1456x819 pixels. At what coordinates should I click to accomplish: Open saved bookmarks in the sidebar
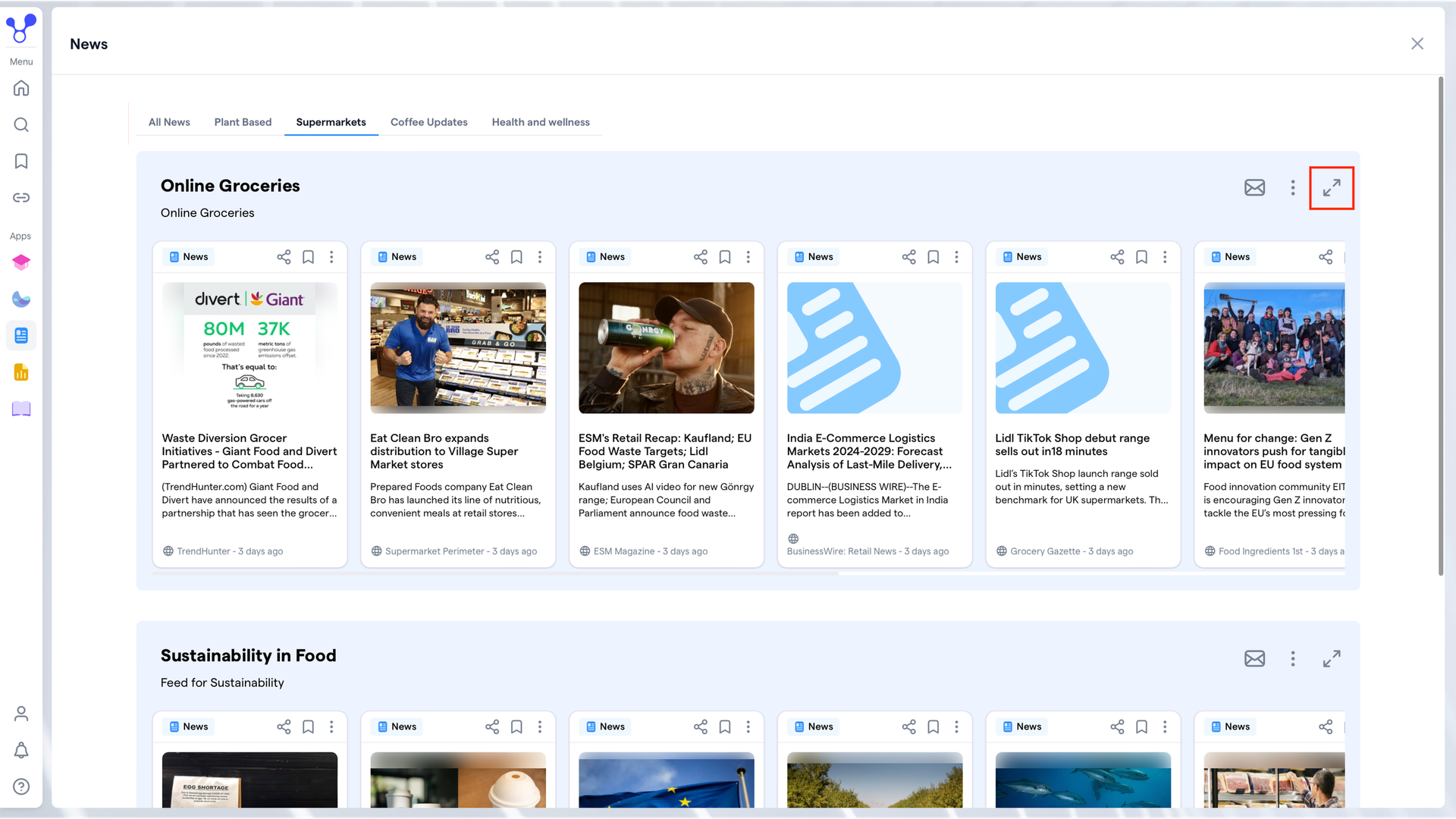click(21, 161)
